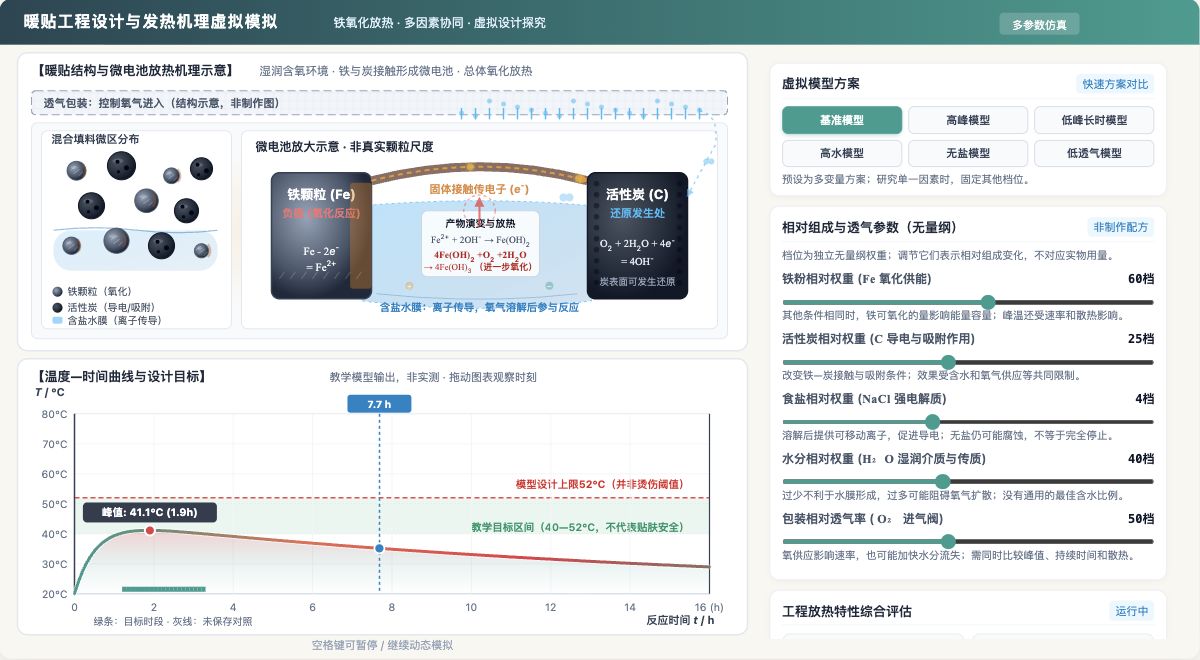Select the 低透气模型 preset
The height and width of the screenshot is (660, 1200).
[x=1094, y=153]
